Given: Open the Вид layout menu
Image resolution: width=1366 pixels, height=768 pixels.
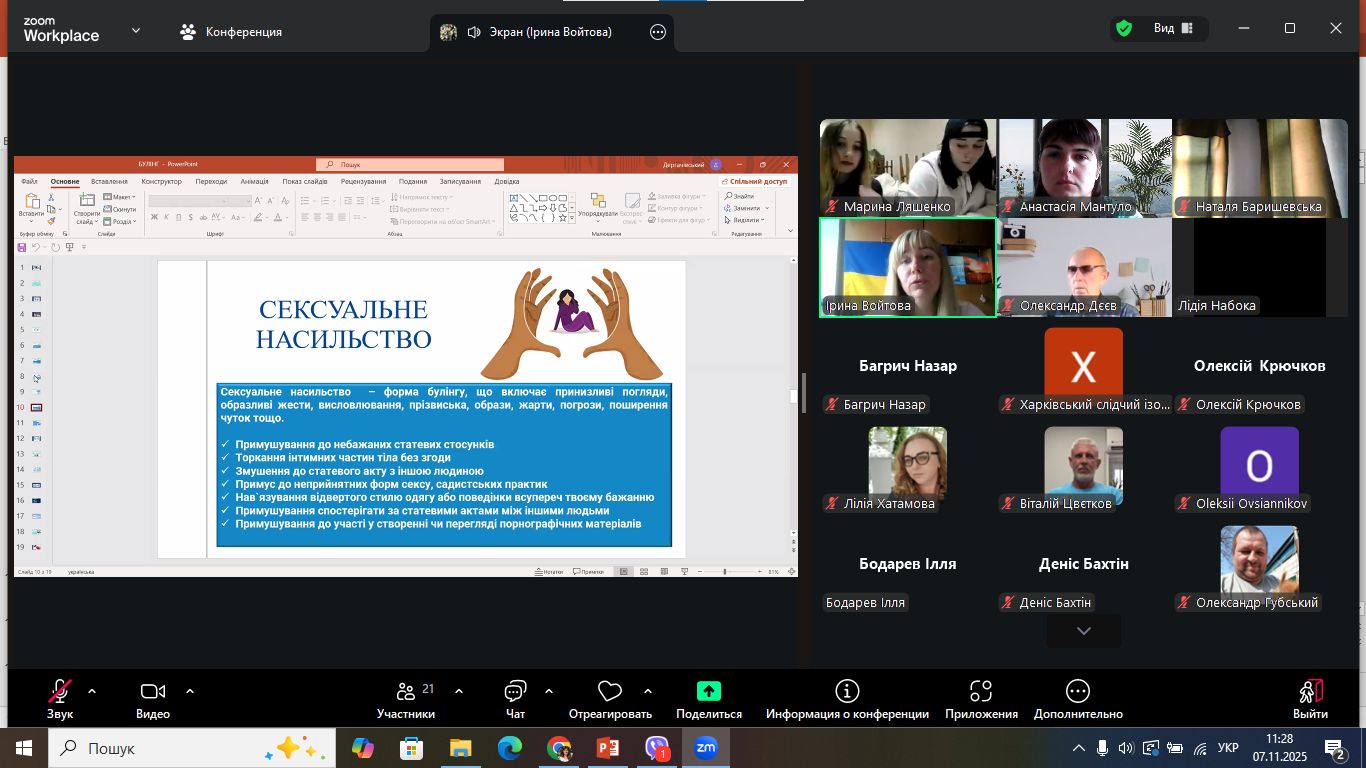Looking at the screenshot, I should [1173, 29].
